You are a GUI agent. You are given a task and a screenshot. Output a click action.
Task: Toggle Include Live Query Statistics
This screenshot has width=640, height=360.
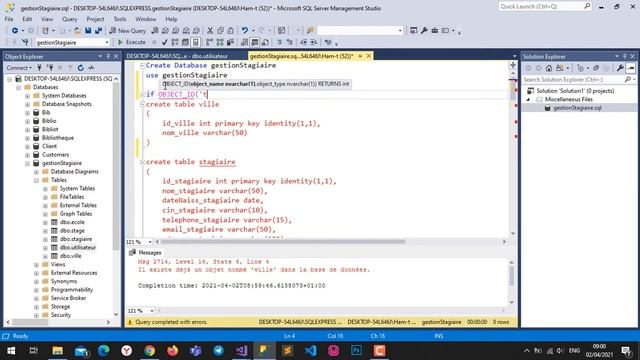coord(220,42)
